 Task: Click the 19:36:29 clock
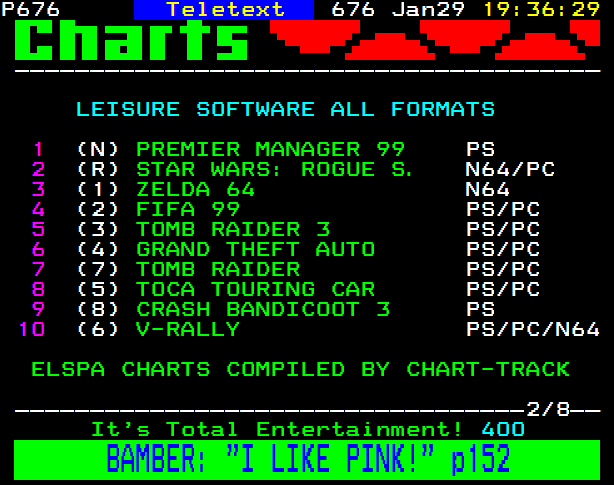(542, 9)
